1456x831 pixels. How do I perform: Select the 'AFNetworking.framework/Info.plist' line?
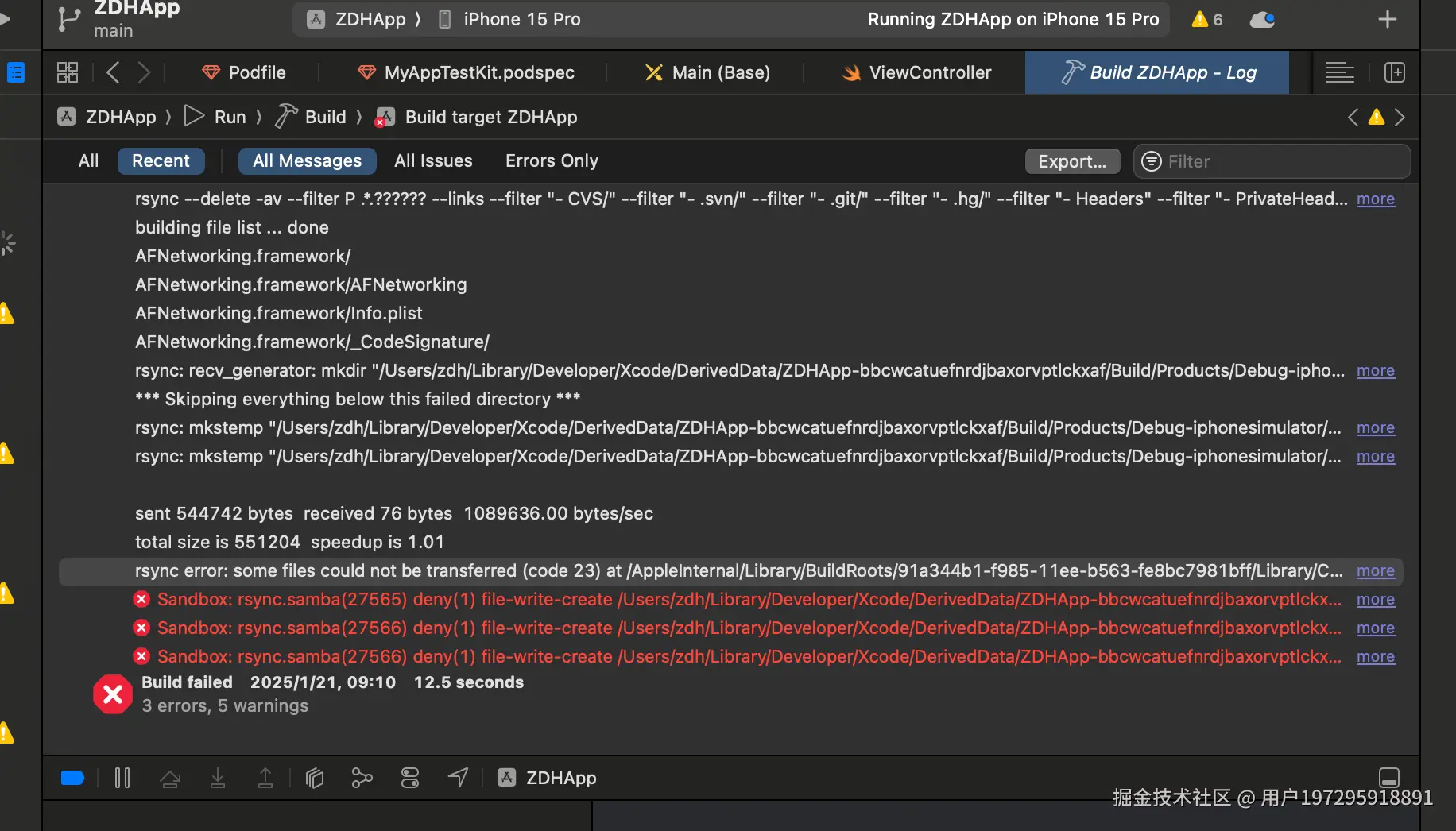279,313
